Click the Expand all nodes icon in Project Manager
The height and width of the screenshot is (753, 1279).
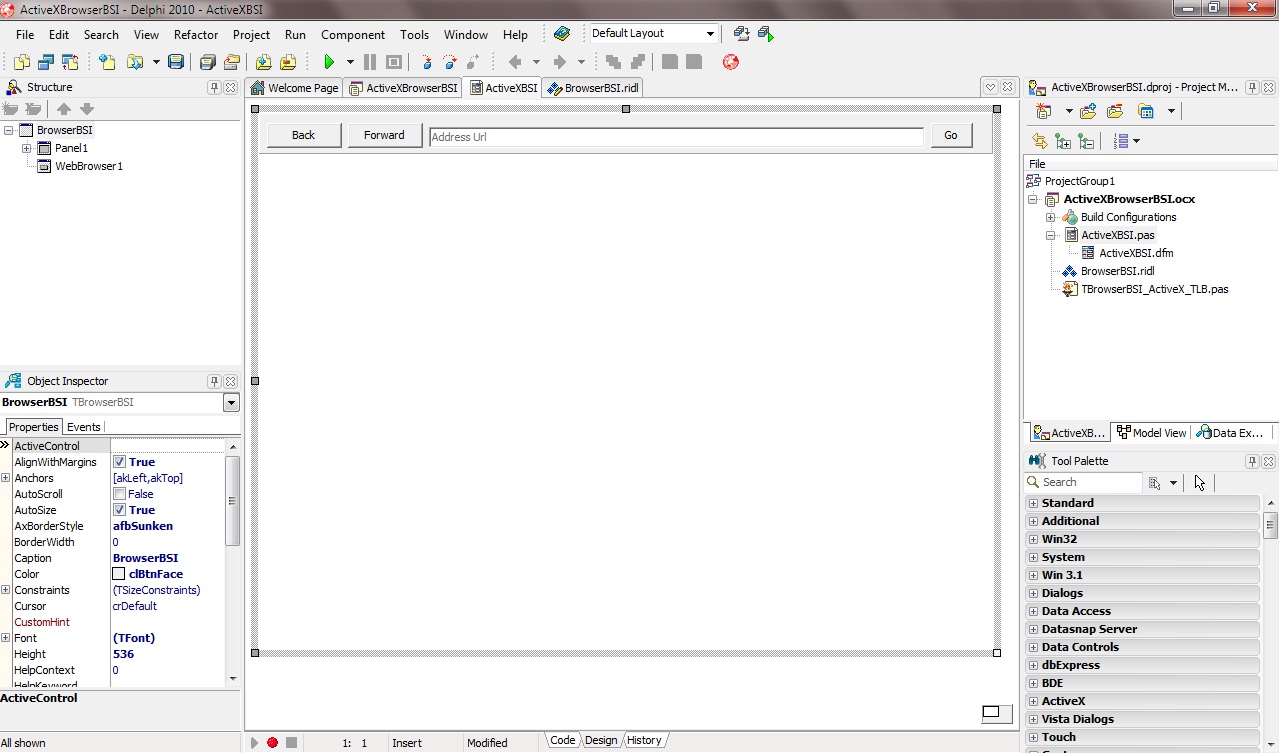point(1063,142)
